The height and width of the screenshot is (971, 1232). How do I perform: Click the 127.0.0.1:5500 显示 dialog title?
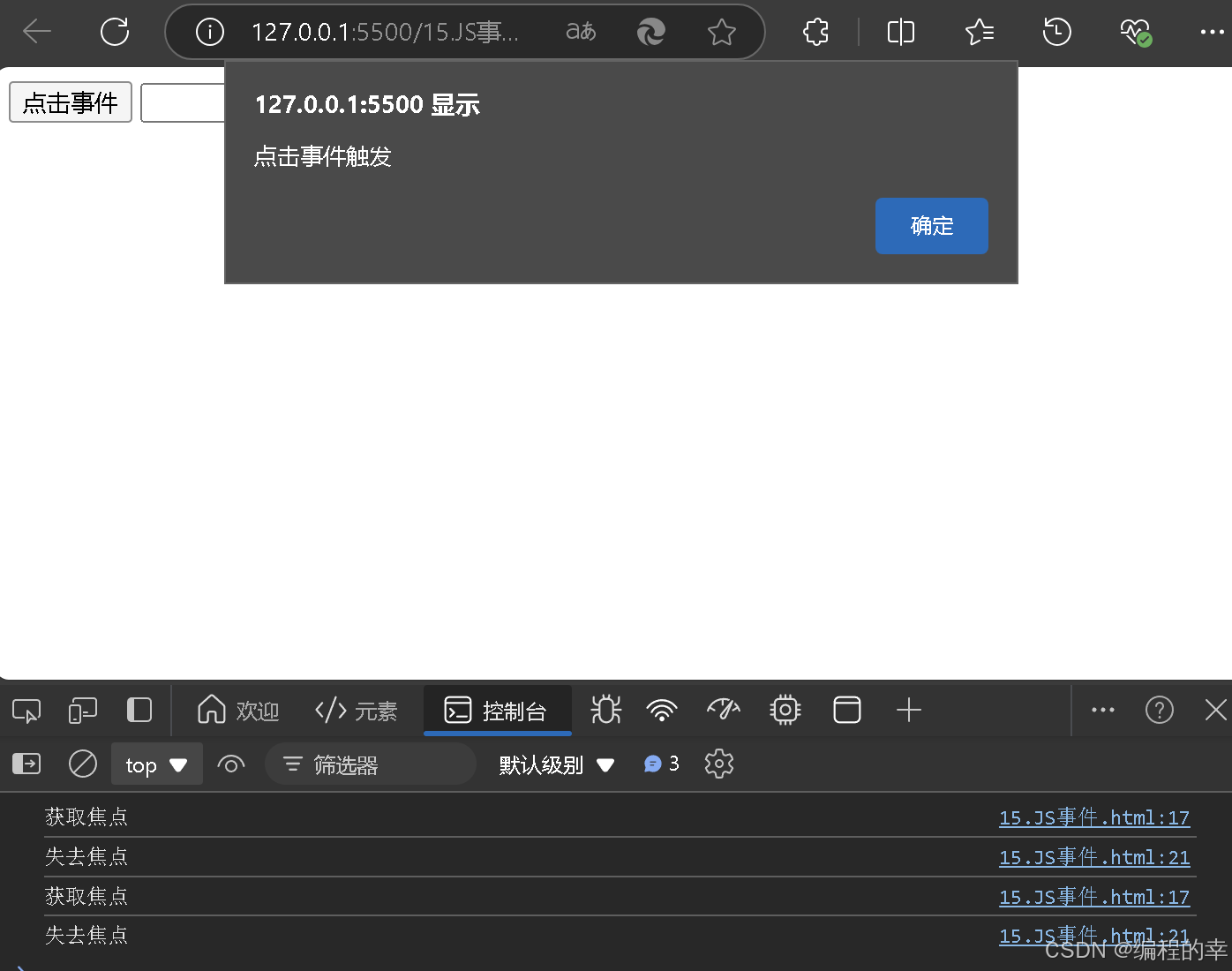click(367, 105)
